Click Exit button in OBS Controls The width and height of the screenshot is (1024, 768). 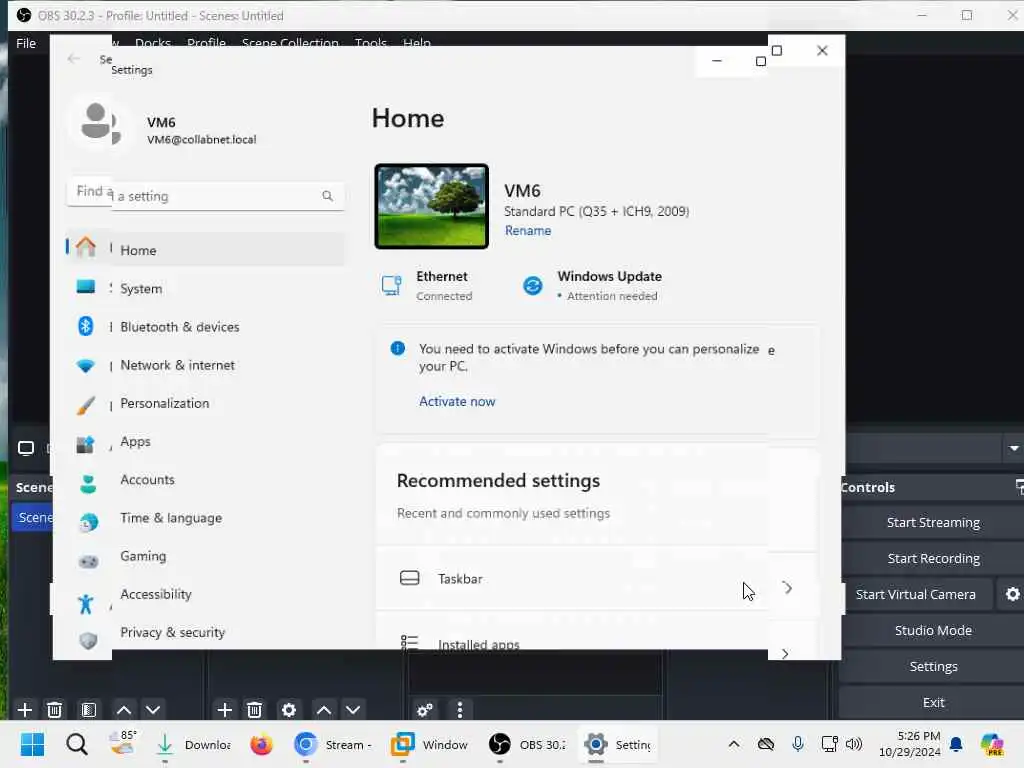coord(933,702)
